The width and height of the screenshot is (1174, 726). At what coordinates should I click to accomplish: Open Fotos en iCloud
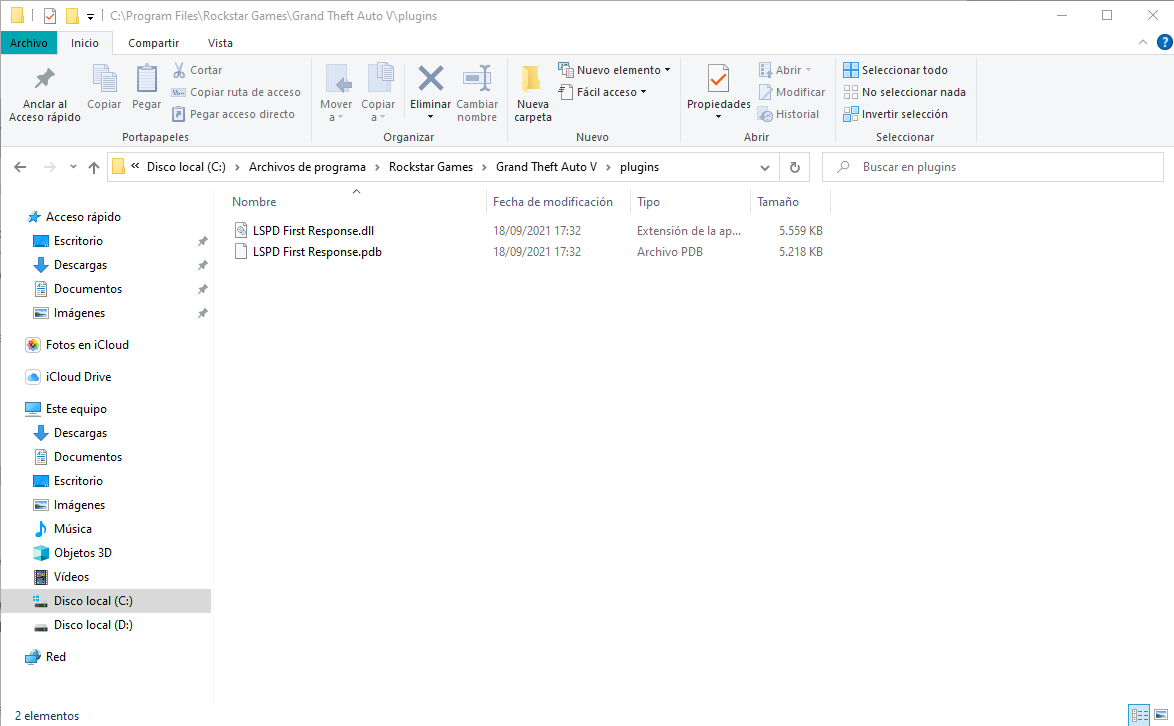pos(87,345)
